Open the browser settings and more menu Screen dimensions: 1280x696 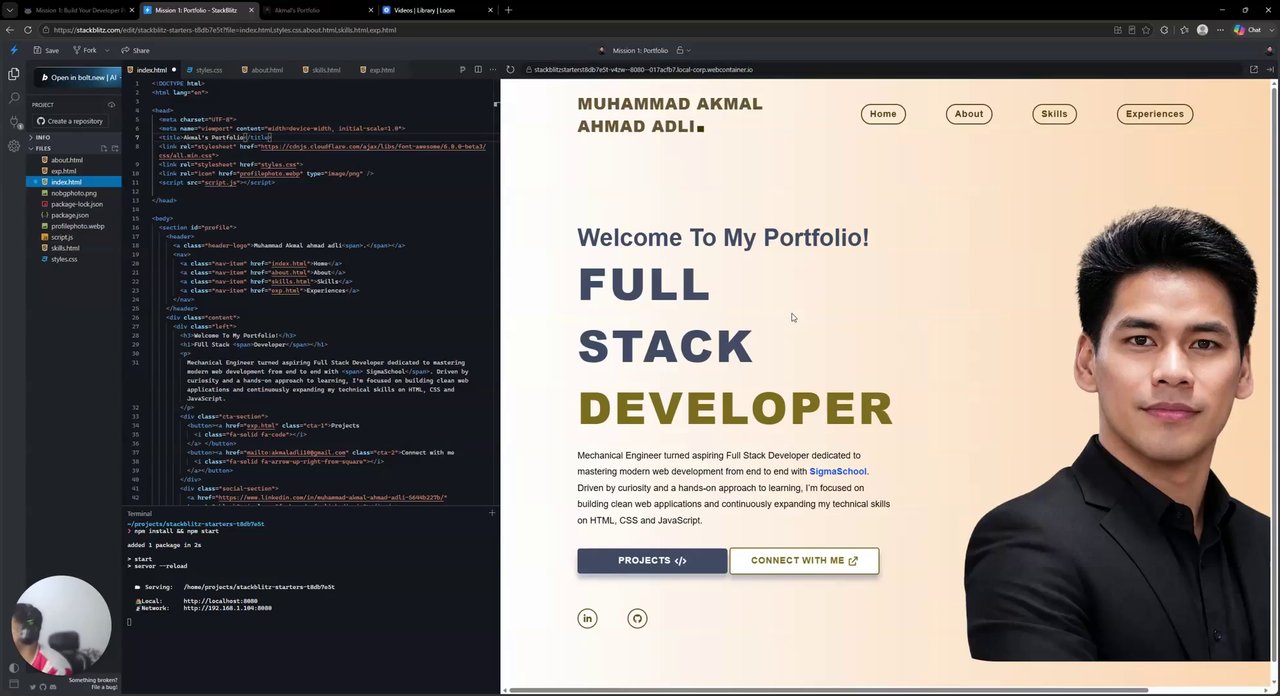coord(1221,30)
